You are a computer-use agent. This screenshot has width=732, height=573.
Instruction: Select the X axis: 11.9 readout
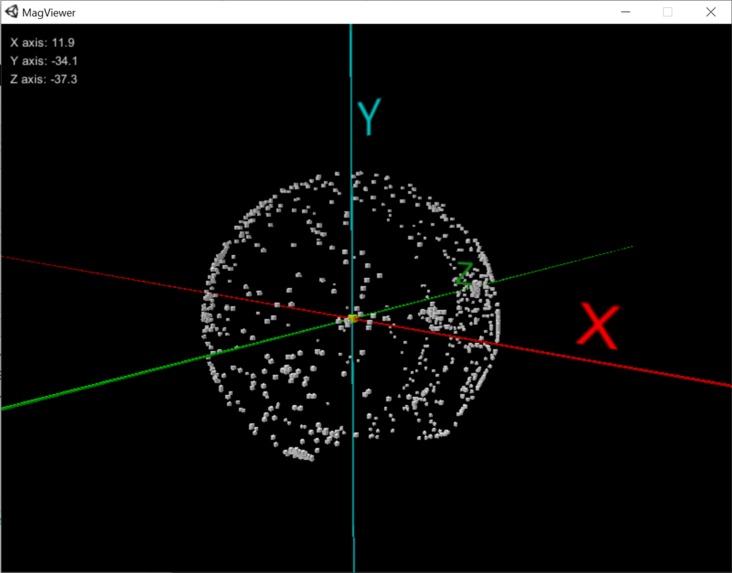pos(42,42)
